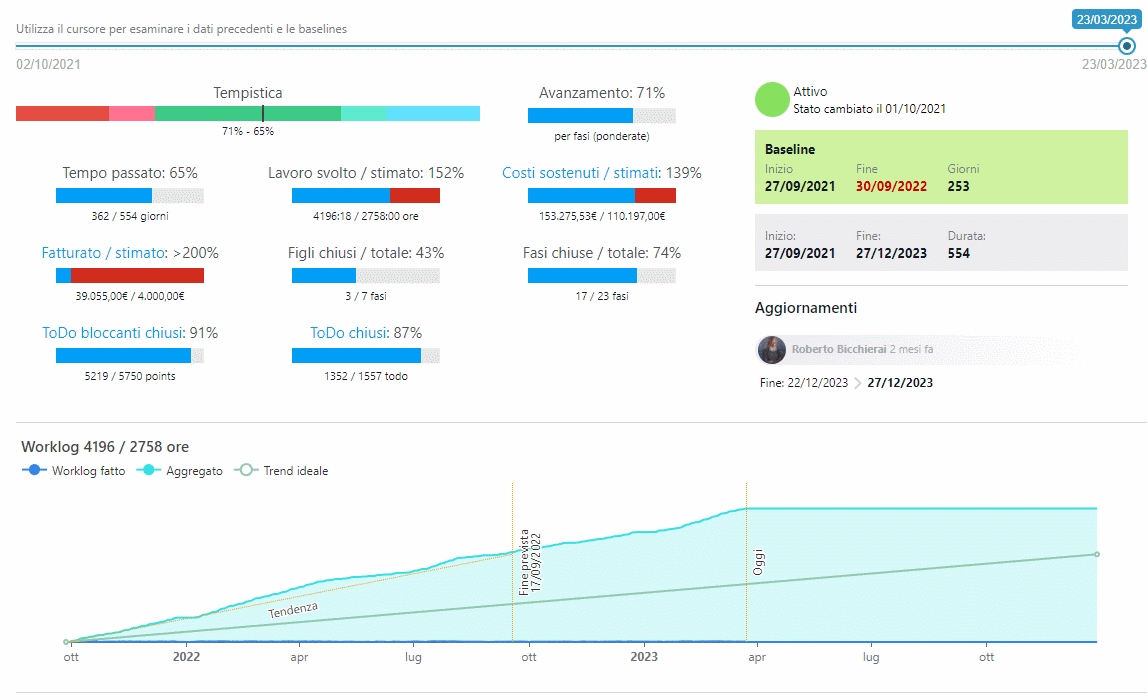The height and width of the screenshot is (700, 1148).
Task: Click the Fasi chiuse / totale bar
Action: click(x=601, y=276)
